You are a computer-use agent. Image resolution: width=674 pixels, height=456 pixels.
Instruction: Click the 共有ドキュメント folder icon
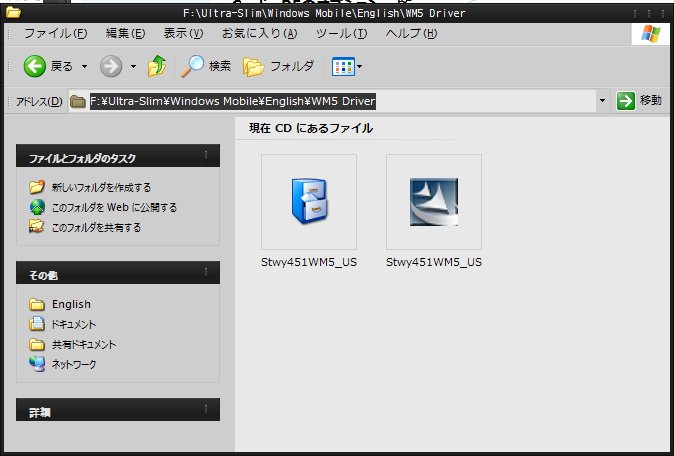(37, 345)
